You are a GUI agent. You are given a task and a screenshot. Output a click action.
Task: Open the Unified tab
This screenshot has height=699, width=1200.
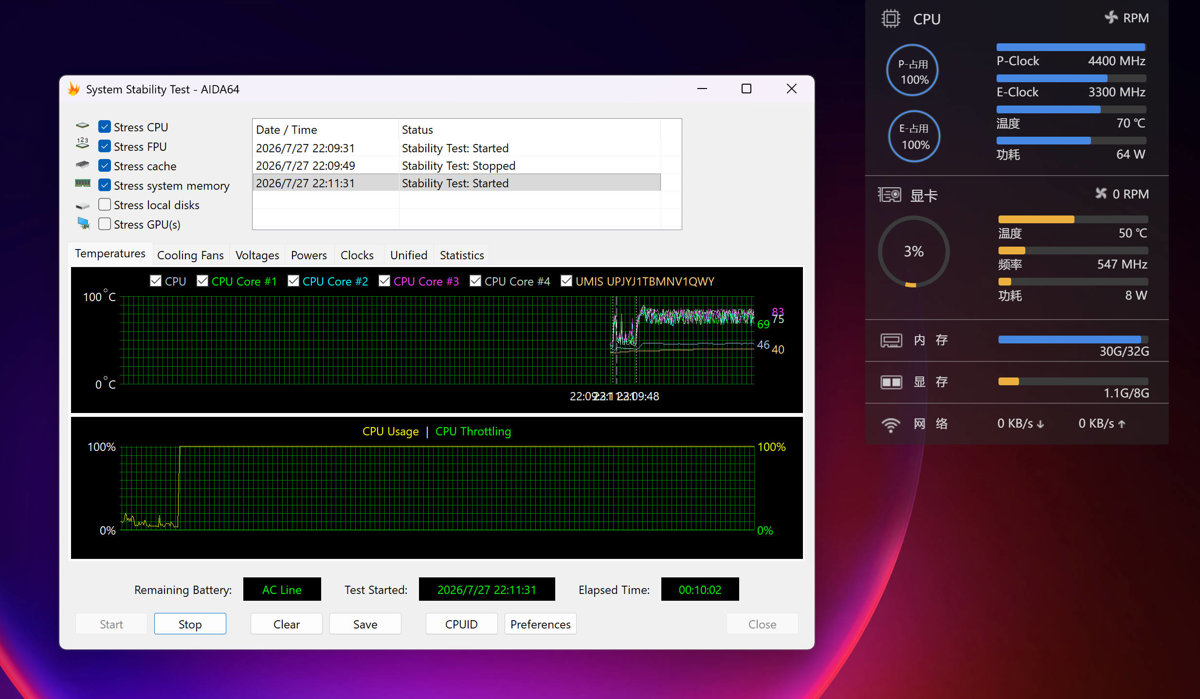tap(408, 255)
